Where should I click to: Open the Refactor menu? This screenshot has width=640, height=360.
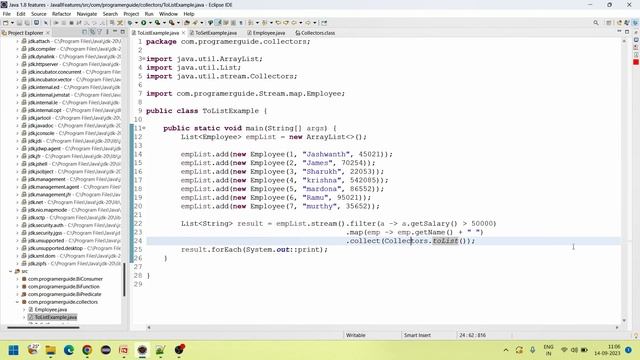coord(62,14)
